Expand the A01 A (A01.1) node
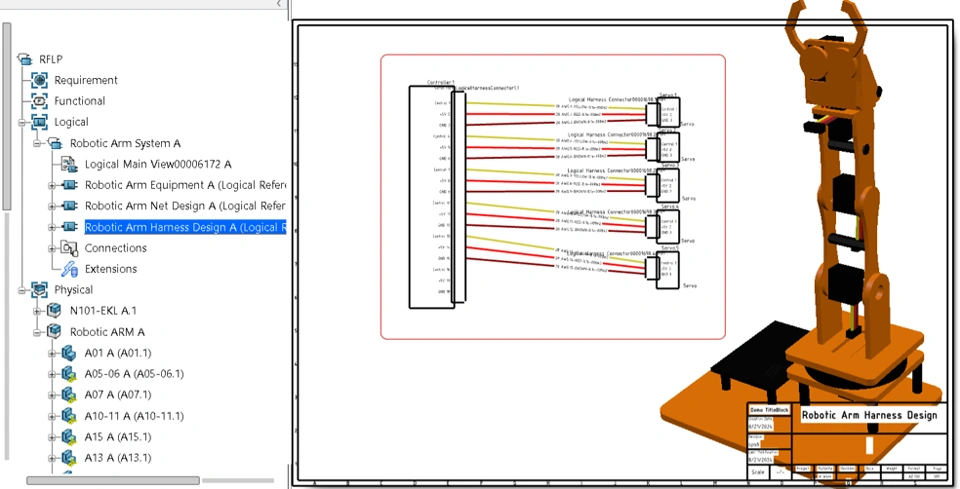Viewport: 960px width, 489px height. 51,353
